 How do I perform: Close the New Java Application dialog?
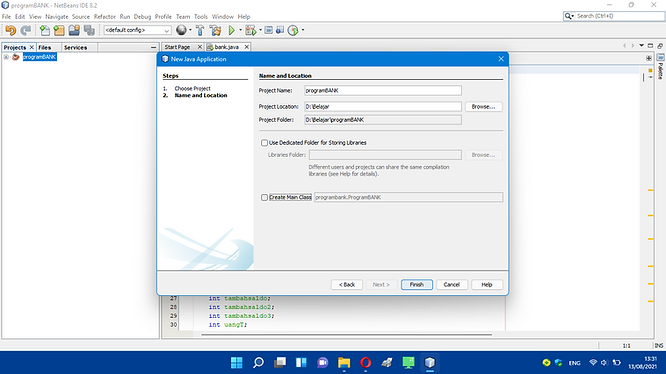[x=501, y=59]
